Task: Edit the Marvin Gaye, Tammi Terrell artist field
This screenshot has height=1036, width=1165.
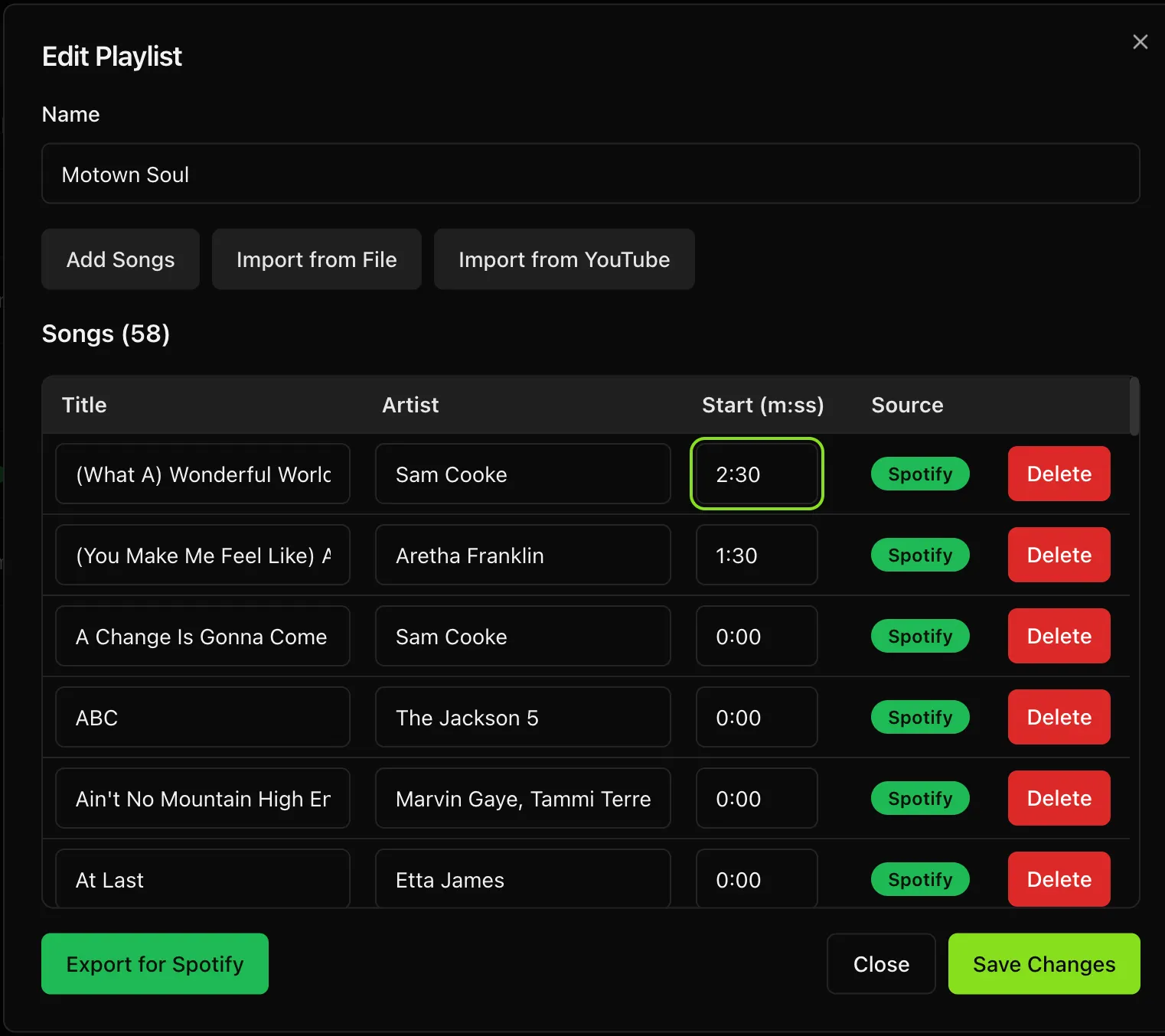Action: tap(523, 798)
